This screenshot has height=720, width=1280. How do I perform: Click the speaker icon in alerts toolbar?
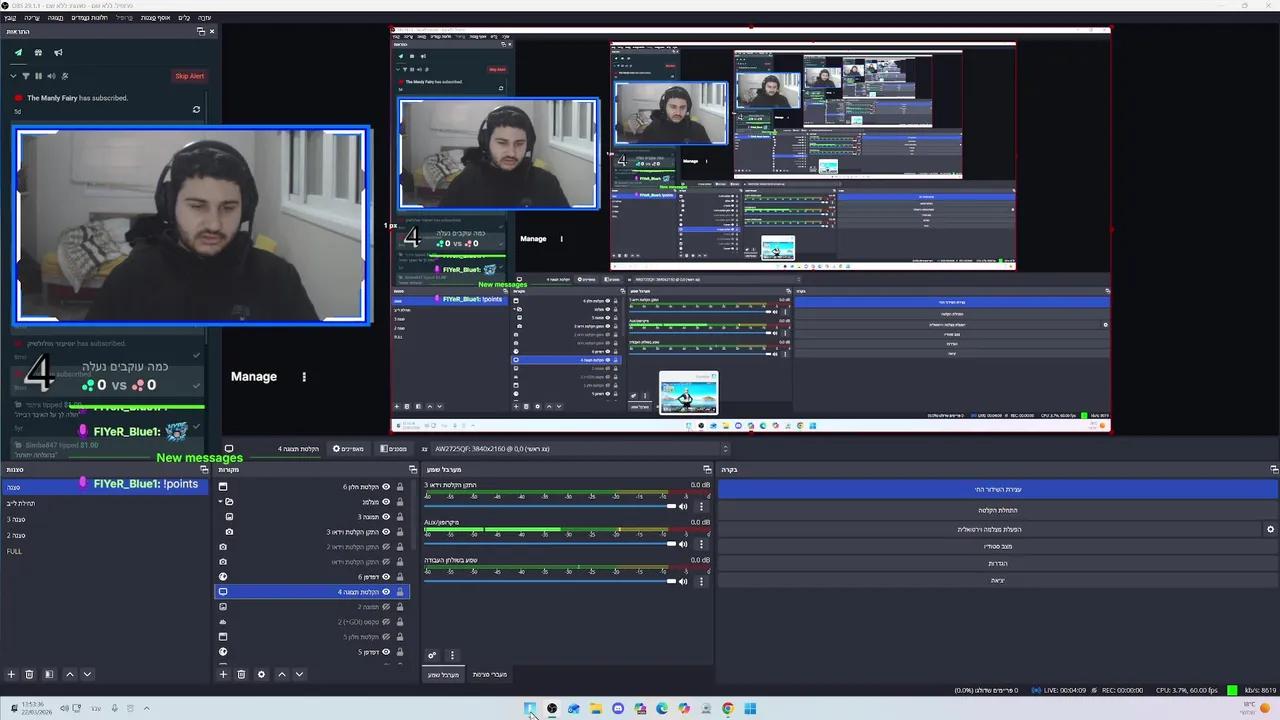click(x=52, y=76)
